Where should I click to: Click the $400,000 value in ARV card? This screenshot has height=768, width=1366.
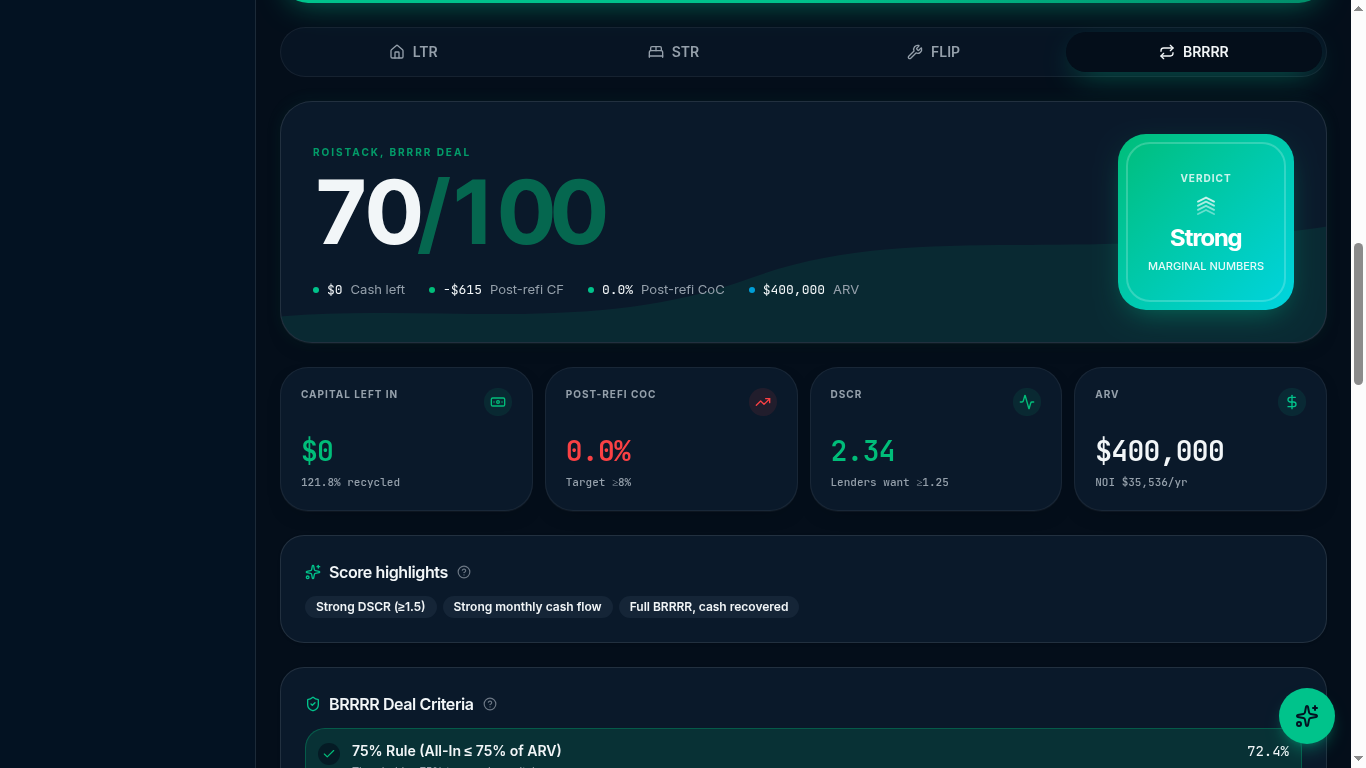1160,451
